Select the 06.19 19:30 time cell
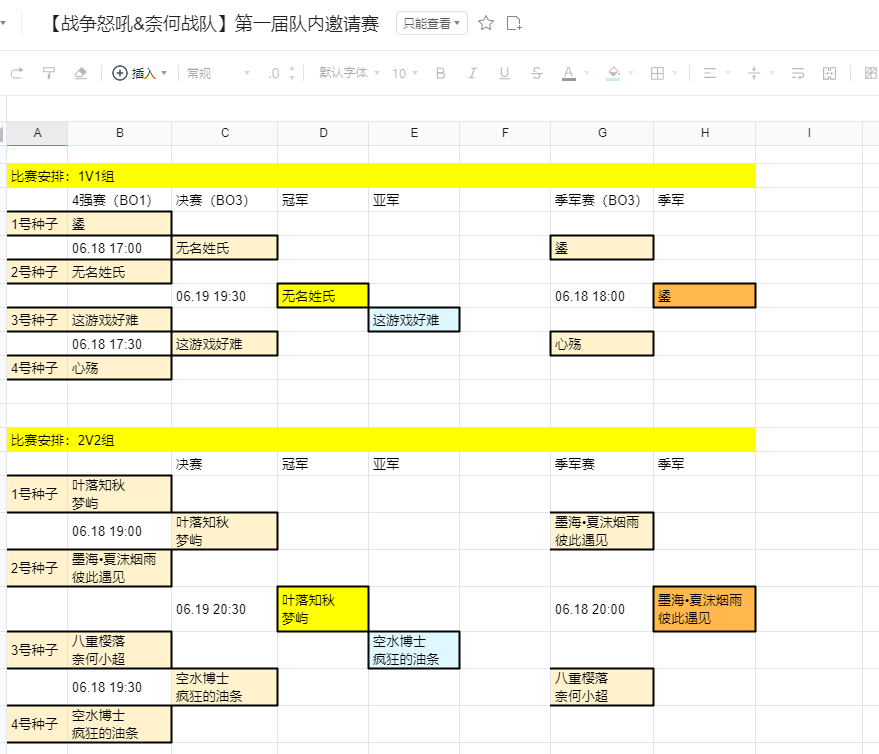 tap(224, 296)
